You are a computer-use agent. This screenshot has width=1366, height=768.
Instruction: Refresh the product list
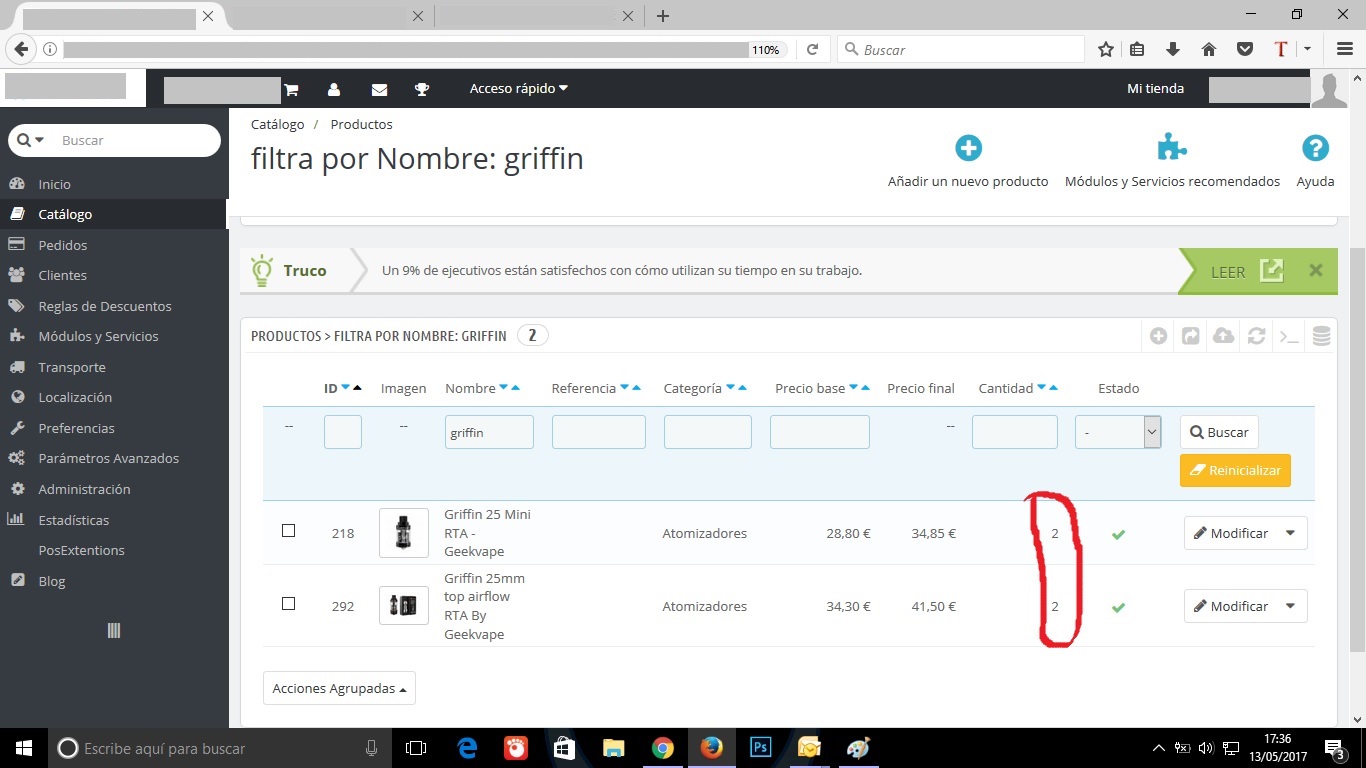pos(1256,336)
